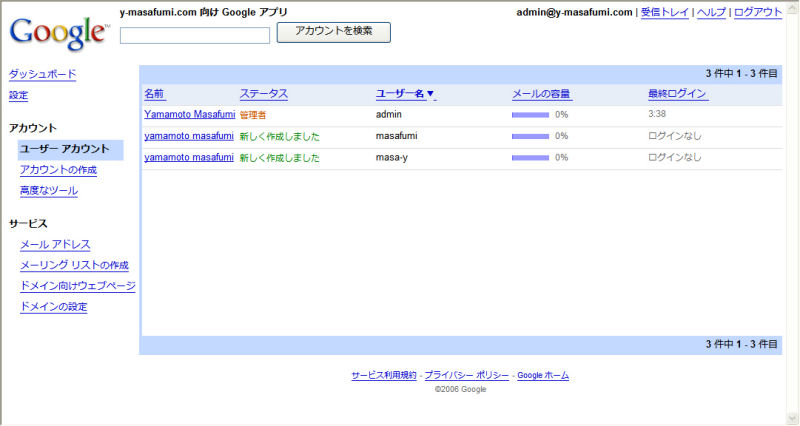Click mail quota bar in admin row
This screenshot has width=800, height=426.
(x=531, y=115)
